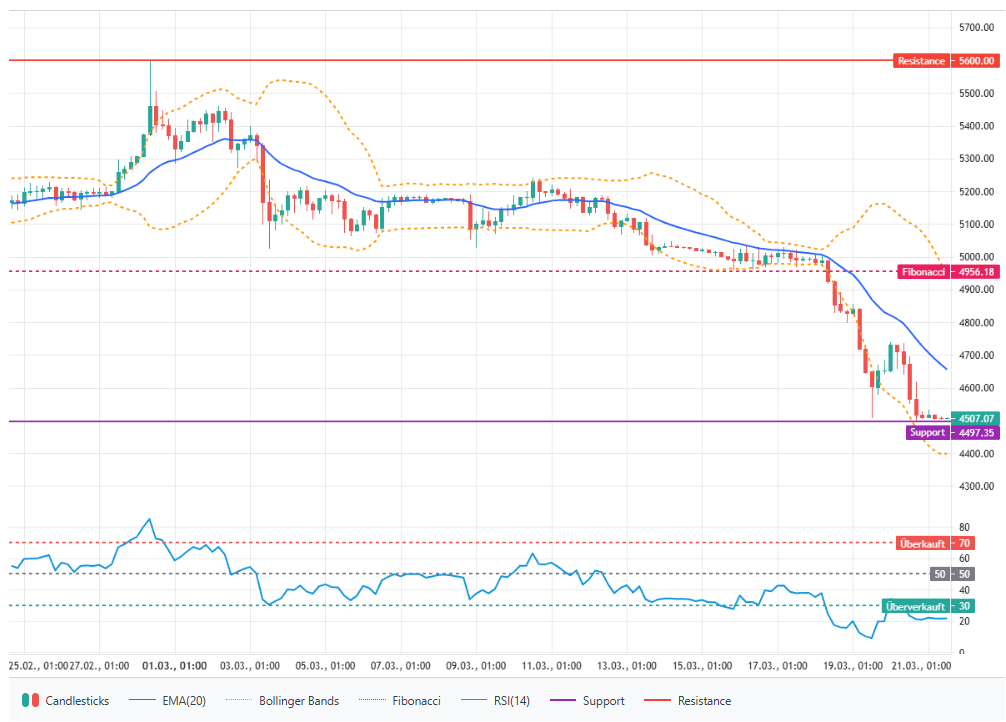Screen dimensions: 1006x722
Task: Click the EMA(20) line icon in legend
Action: coord(140,700)
